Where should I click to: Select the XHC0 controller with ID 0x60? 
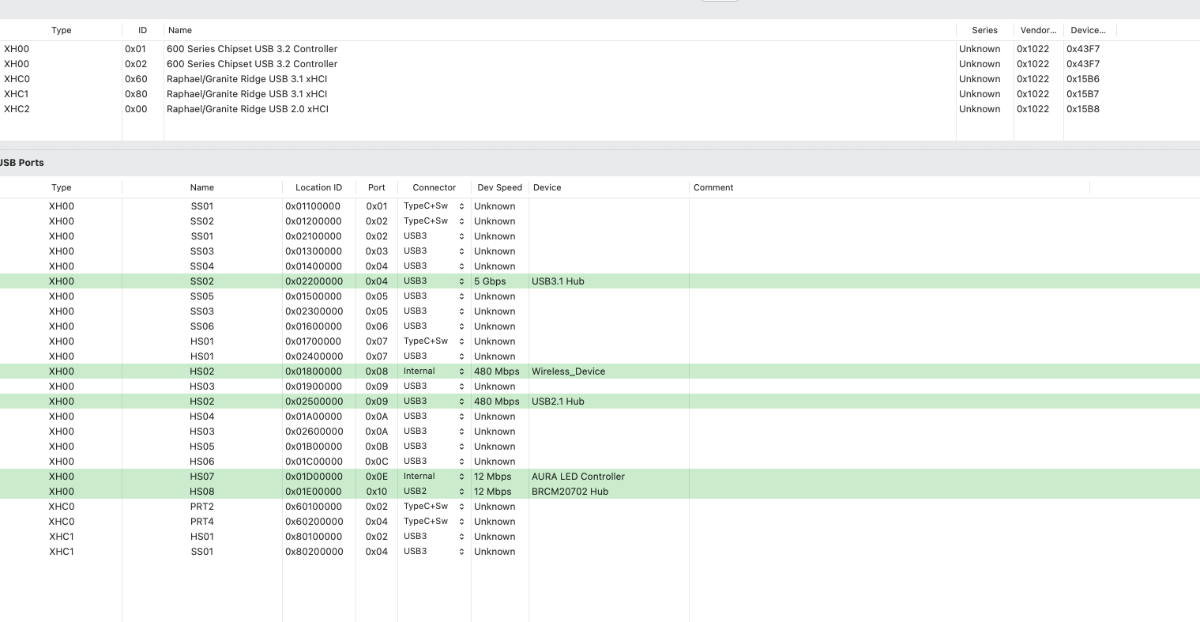[x=245, y=79]
